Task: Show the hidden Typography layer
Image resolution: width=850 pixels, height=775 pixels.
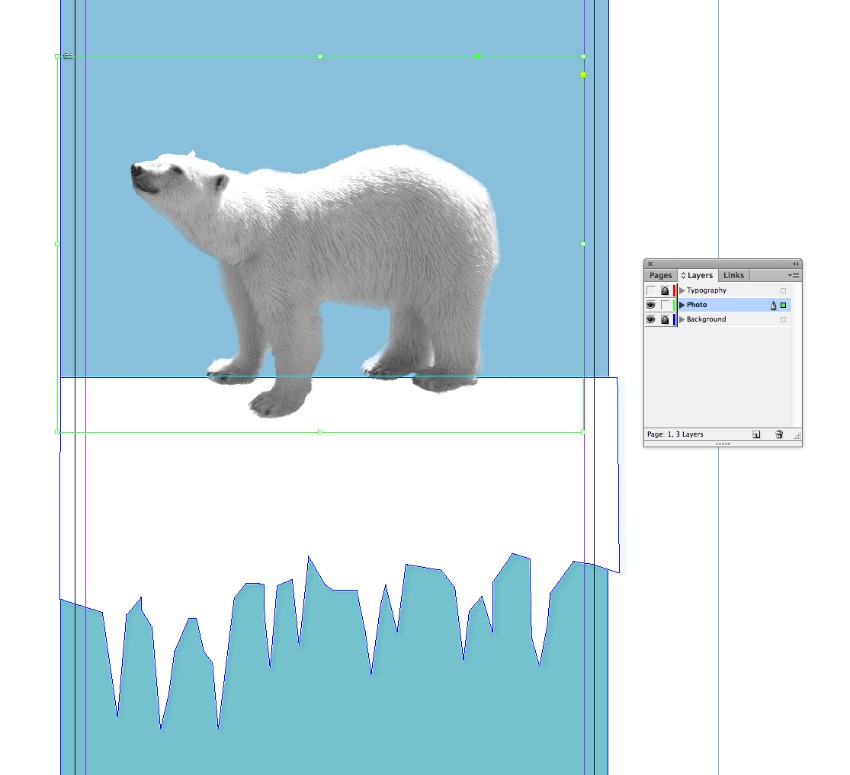Action: pyautogui.click(x=651, y=290)
